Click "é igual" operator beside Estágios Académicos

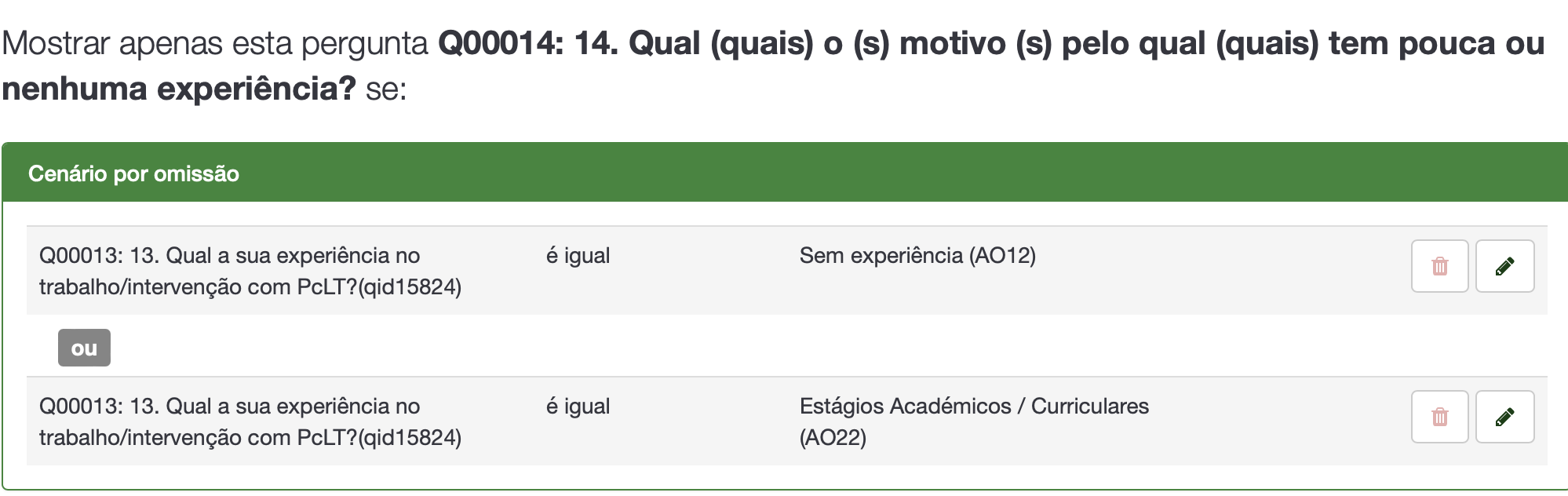[578, 407]
